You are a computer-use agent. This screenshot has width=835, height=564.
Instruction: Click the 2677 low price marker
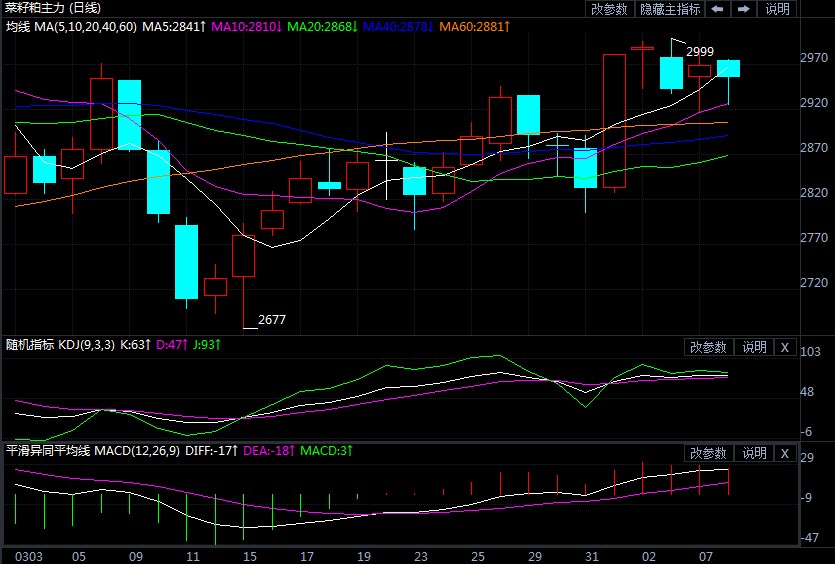click(x=271, y=320)
